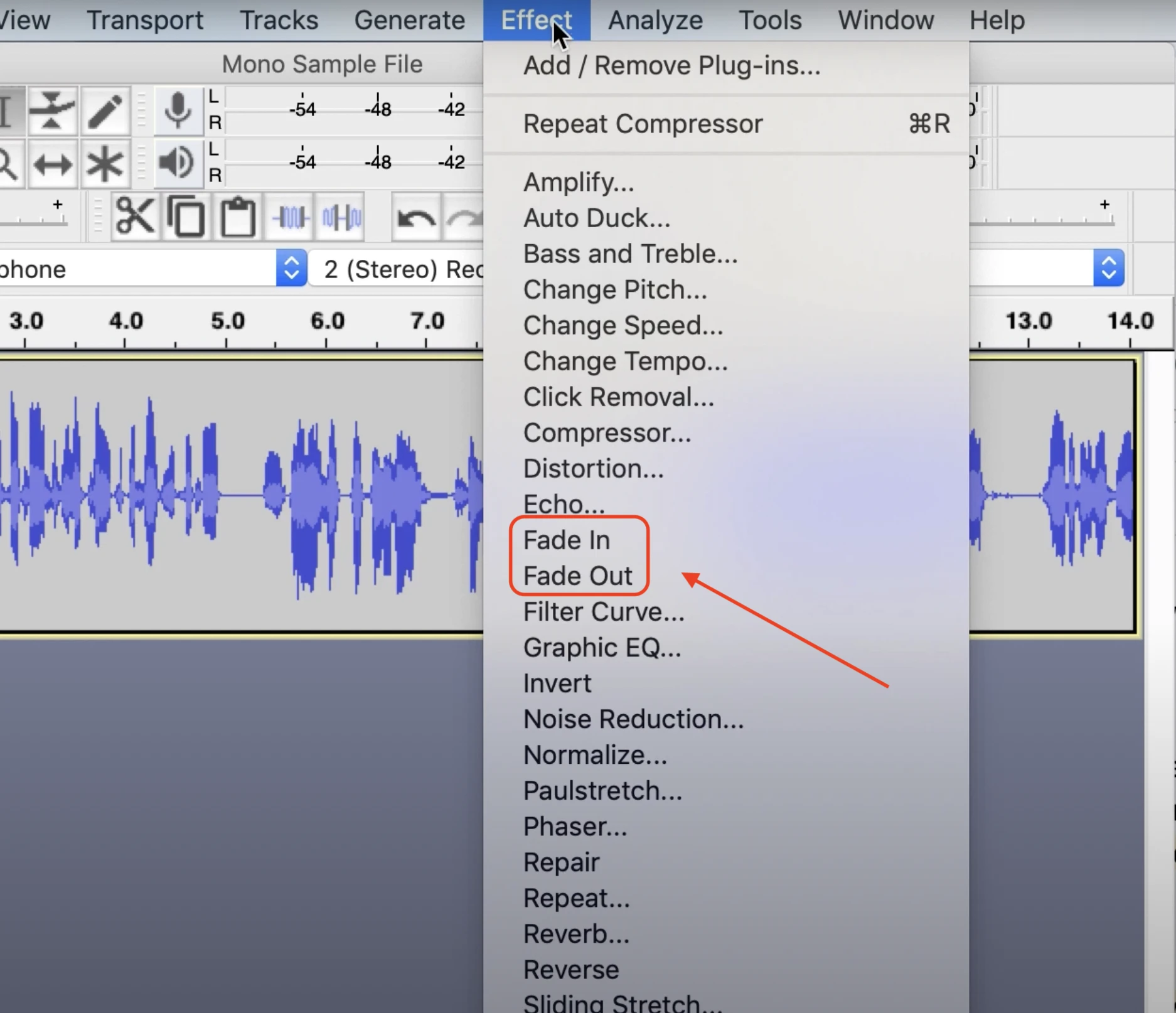Click the Paste clipboard icon

(238, 217)
